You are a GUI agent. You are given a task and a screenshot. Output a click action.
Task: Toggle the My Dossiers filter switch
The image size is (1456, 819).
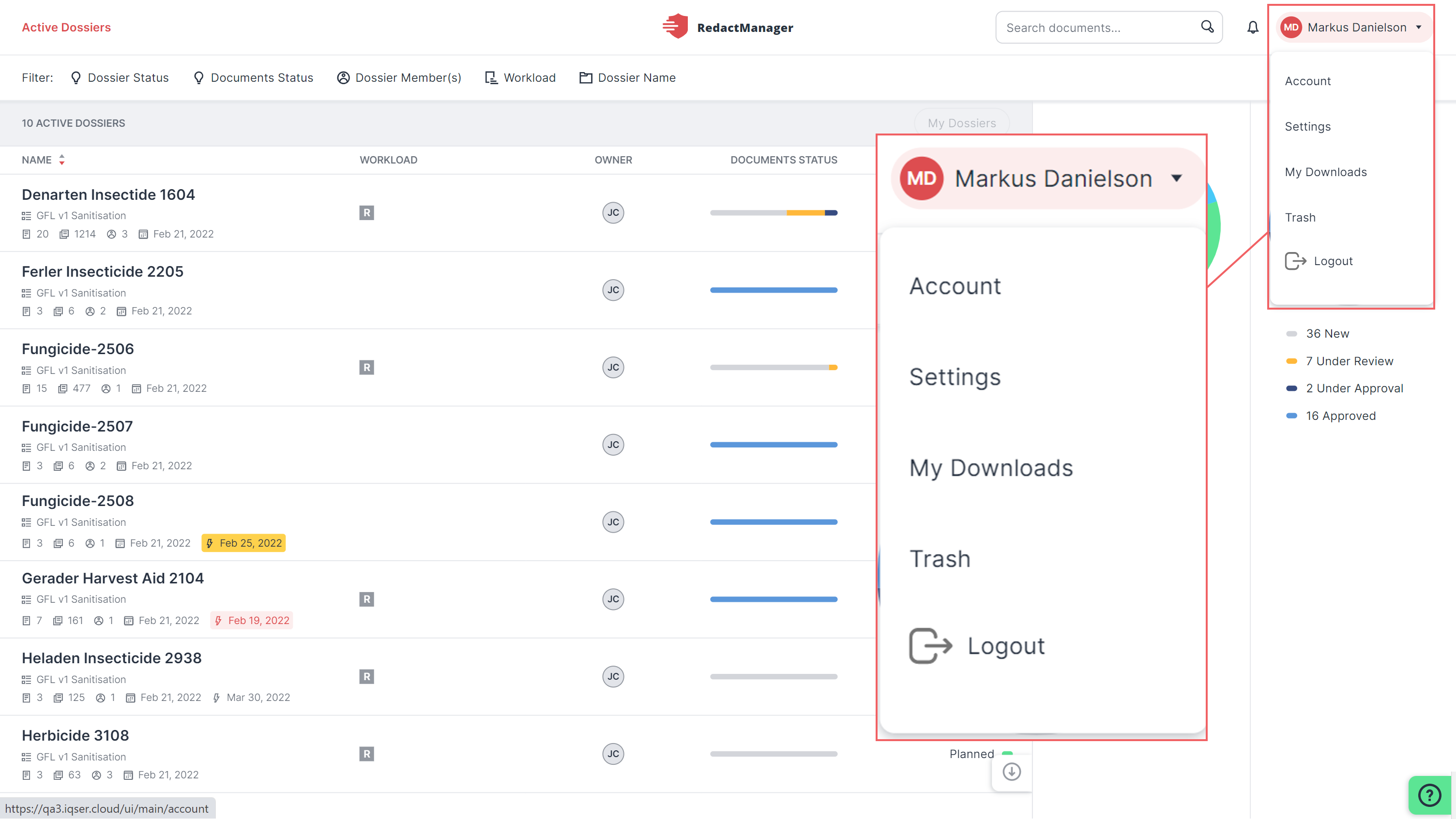tap(962, 123)
